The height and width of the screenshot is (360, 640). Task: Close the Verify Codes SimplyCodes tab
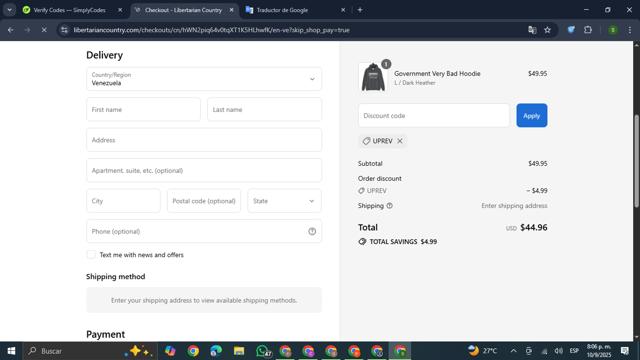coord(120,10)
